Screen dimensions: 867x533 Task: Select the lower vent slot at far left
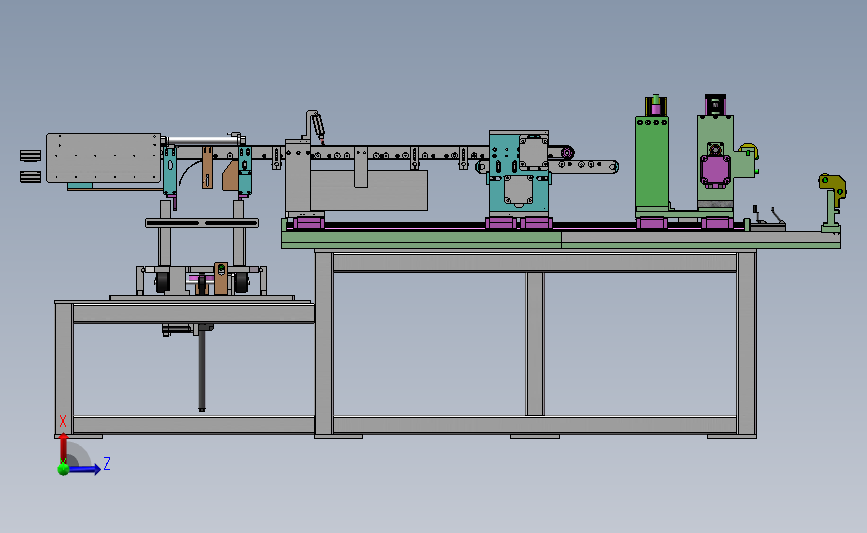click(30, 176)
